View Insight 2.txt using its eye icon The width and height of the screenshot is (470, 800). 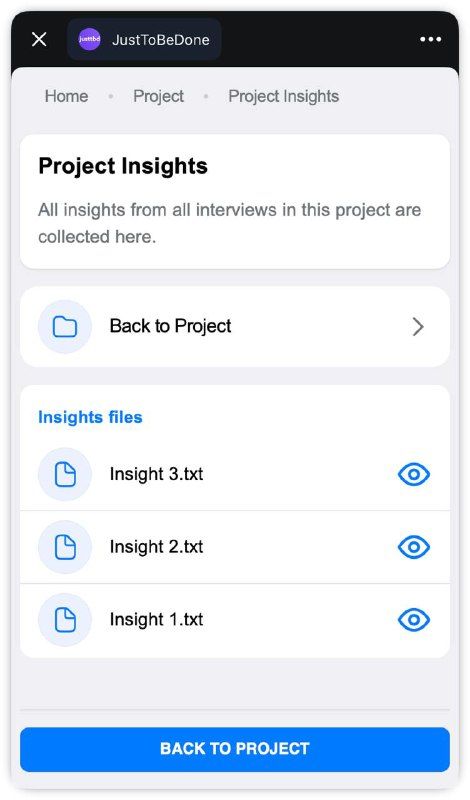coord(414,547)
